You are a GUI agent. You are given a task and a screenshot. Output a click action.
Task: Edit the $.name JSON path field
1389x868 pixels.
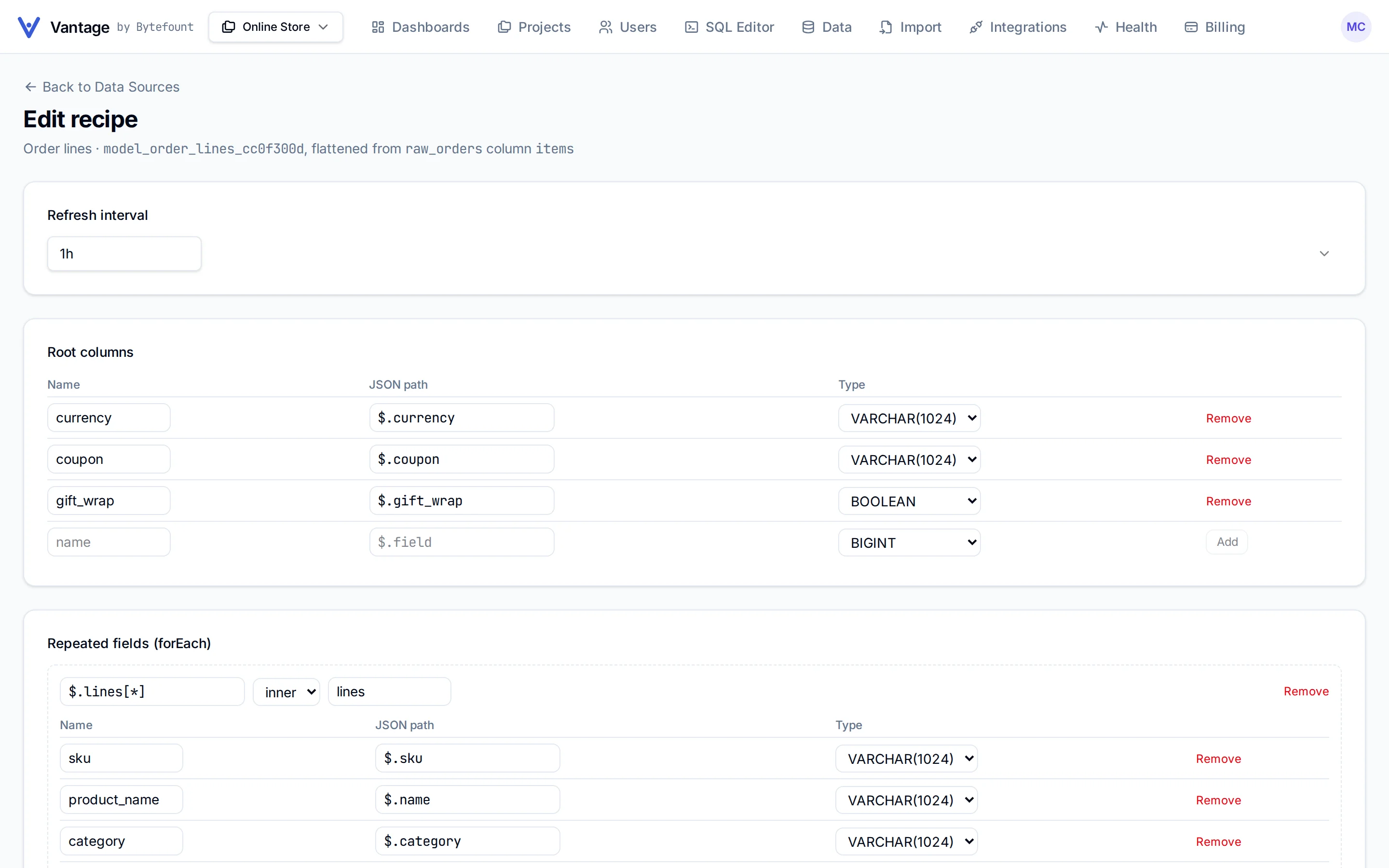[467, 799]
